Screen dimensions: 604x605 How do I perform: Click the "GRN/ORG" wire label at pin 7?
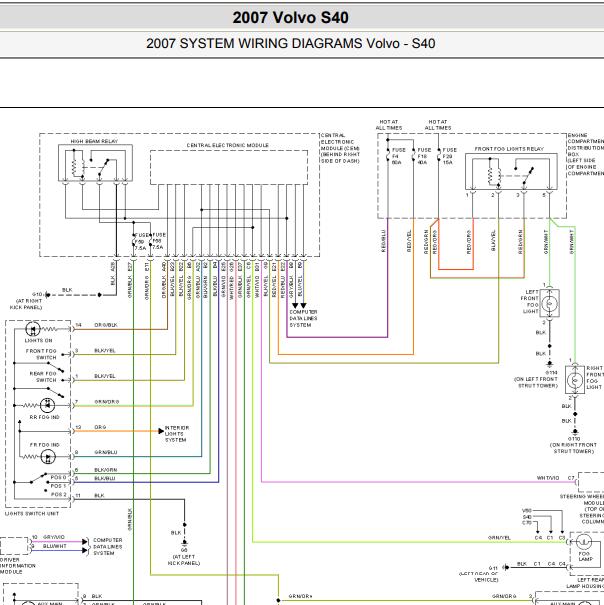point(107,402)
